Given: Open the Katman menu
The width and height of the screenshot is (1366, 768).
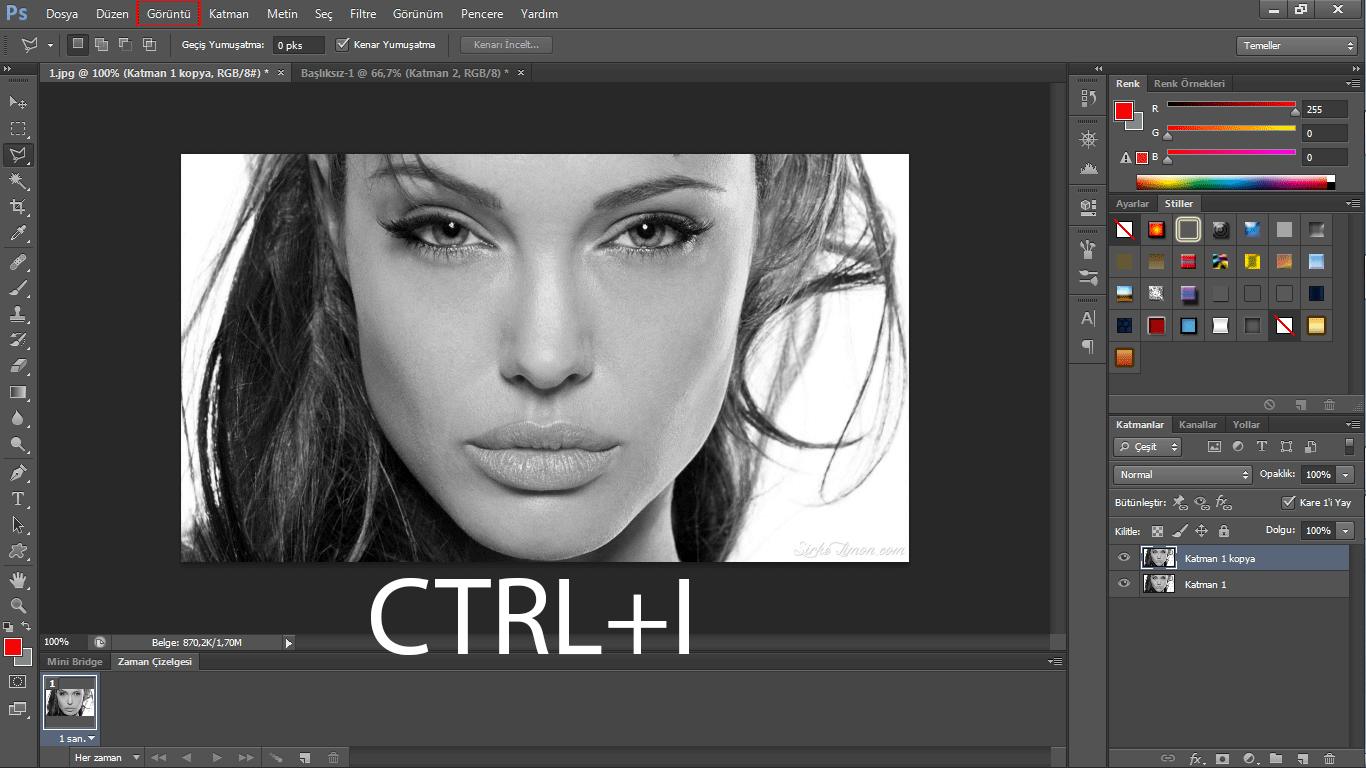Looking at the screenshot, I should pos(229,14).
